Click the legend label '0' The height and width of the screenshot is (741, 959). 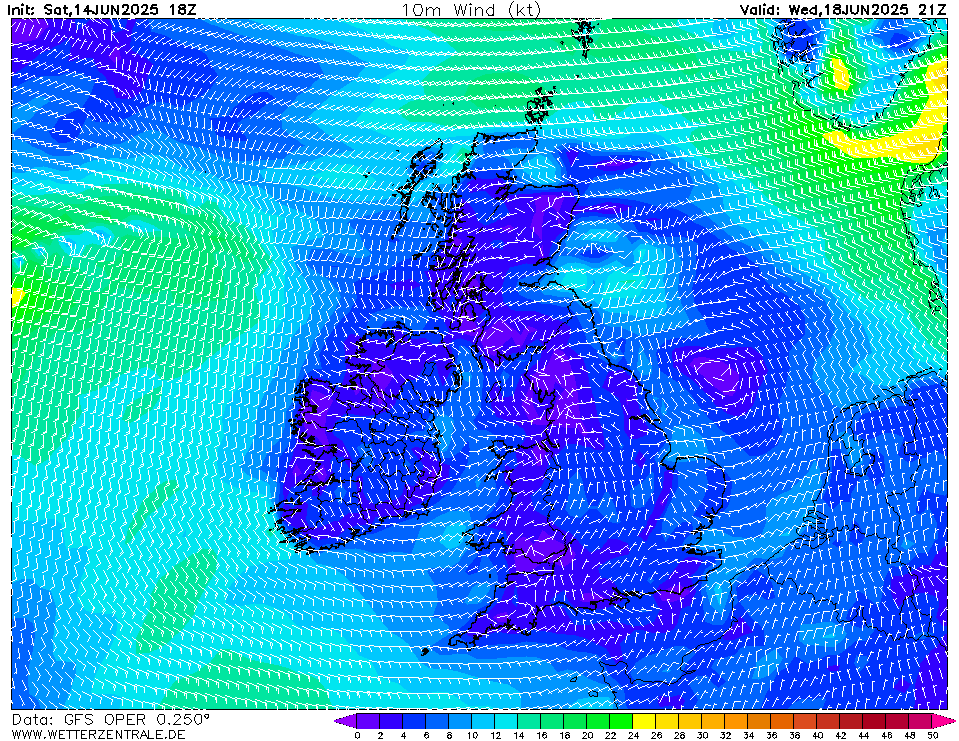[357, 735]
